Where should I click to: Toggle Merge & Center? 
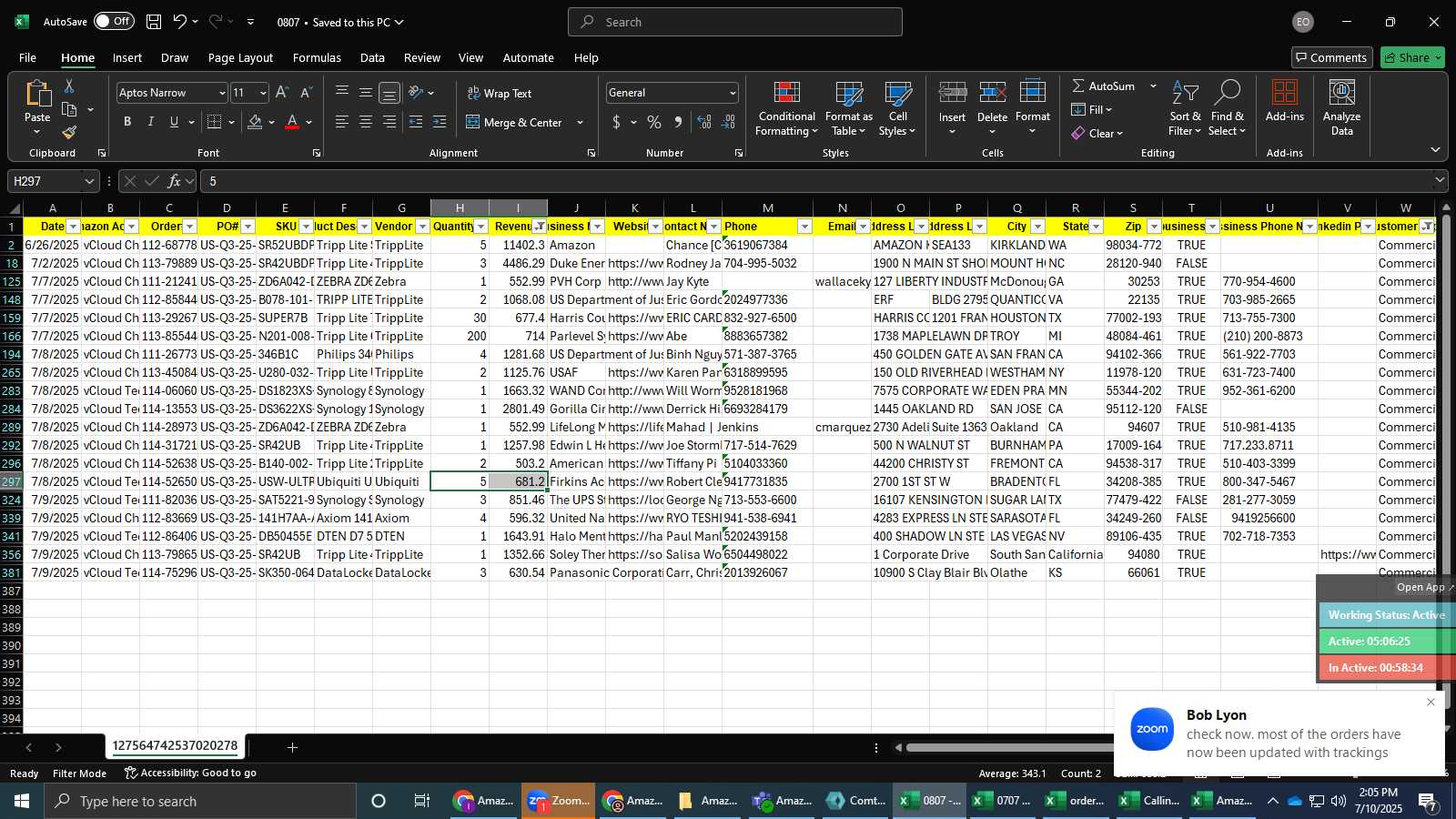coord(514,122)
